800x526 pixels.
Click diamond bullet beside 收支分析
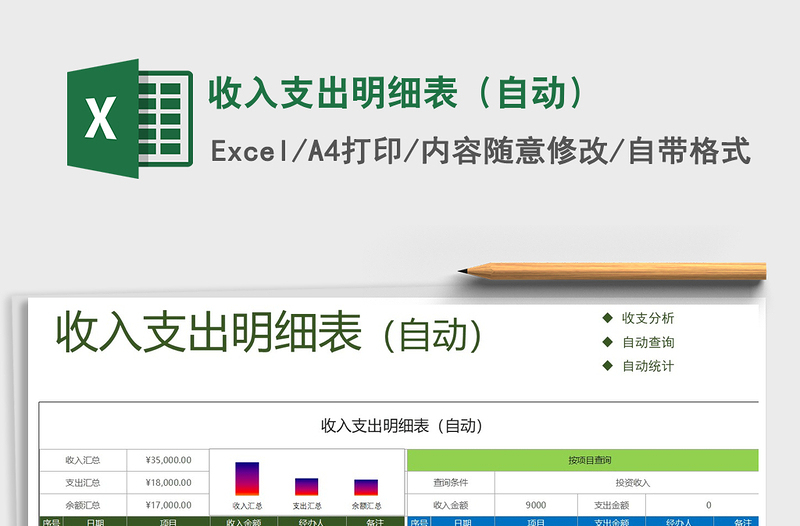[607, 318]
